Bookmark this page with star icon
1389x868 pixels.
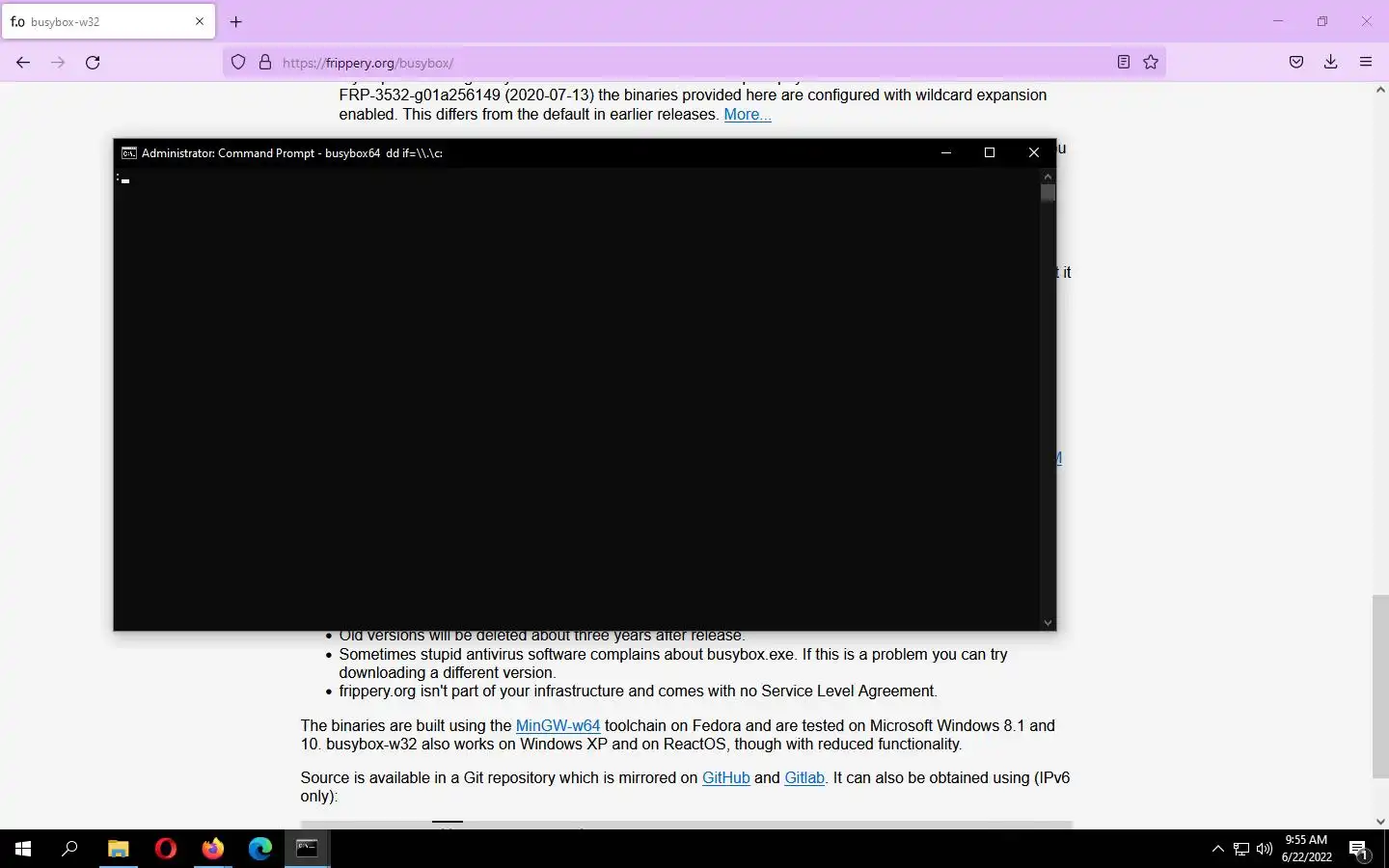click(1151, 63)
